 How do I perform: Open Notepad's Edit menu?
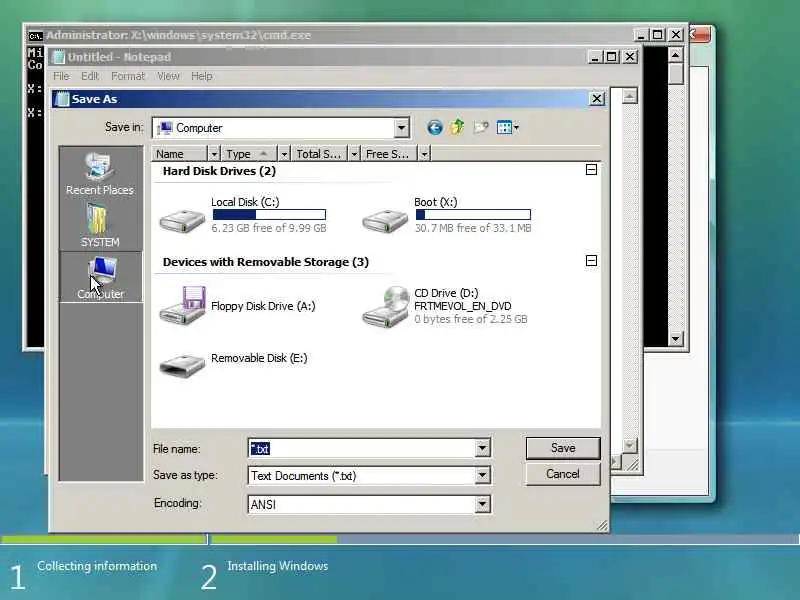90,76
